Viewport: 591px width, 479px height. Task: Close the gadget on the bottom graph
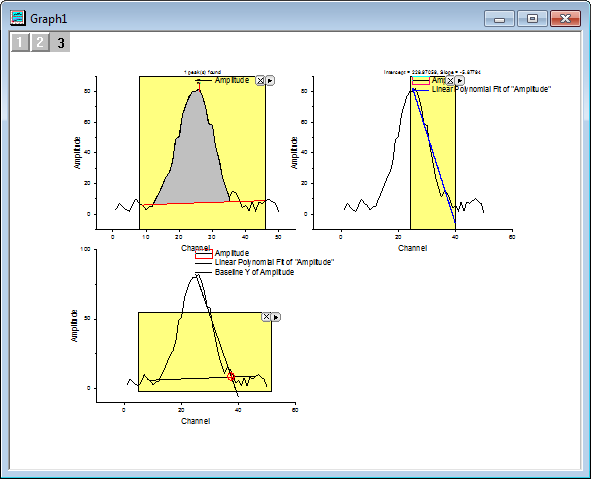tap(266, 317)
